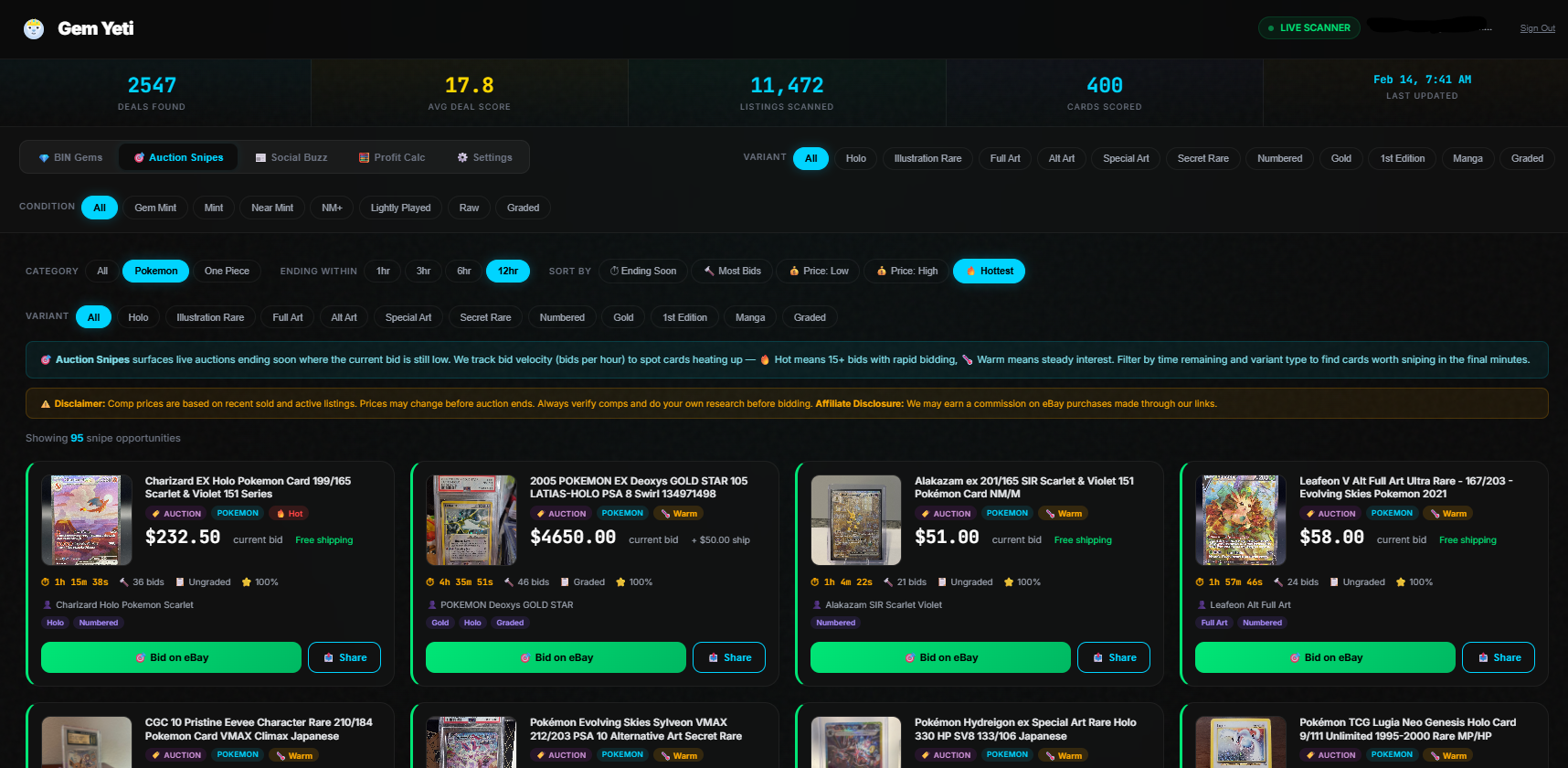Bid on eBay for Deoxys GOLD STAR
The image size is (1568, 768).
click(556, 657)
